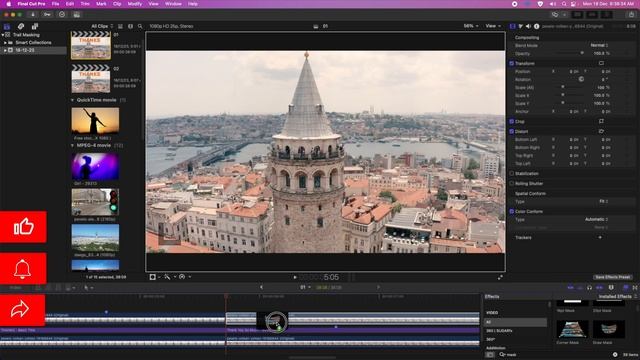Show Distort on-screen controls icon
The height and width of the screenshot is (360, 640).
[x=601, y=131]
